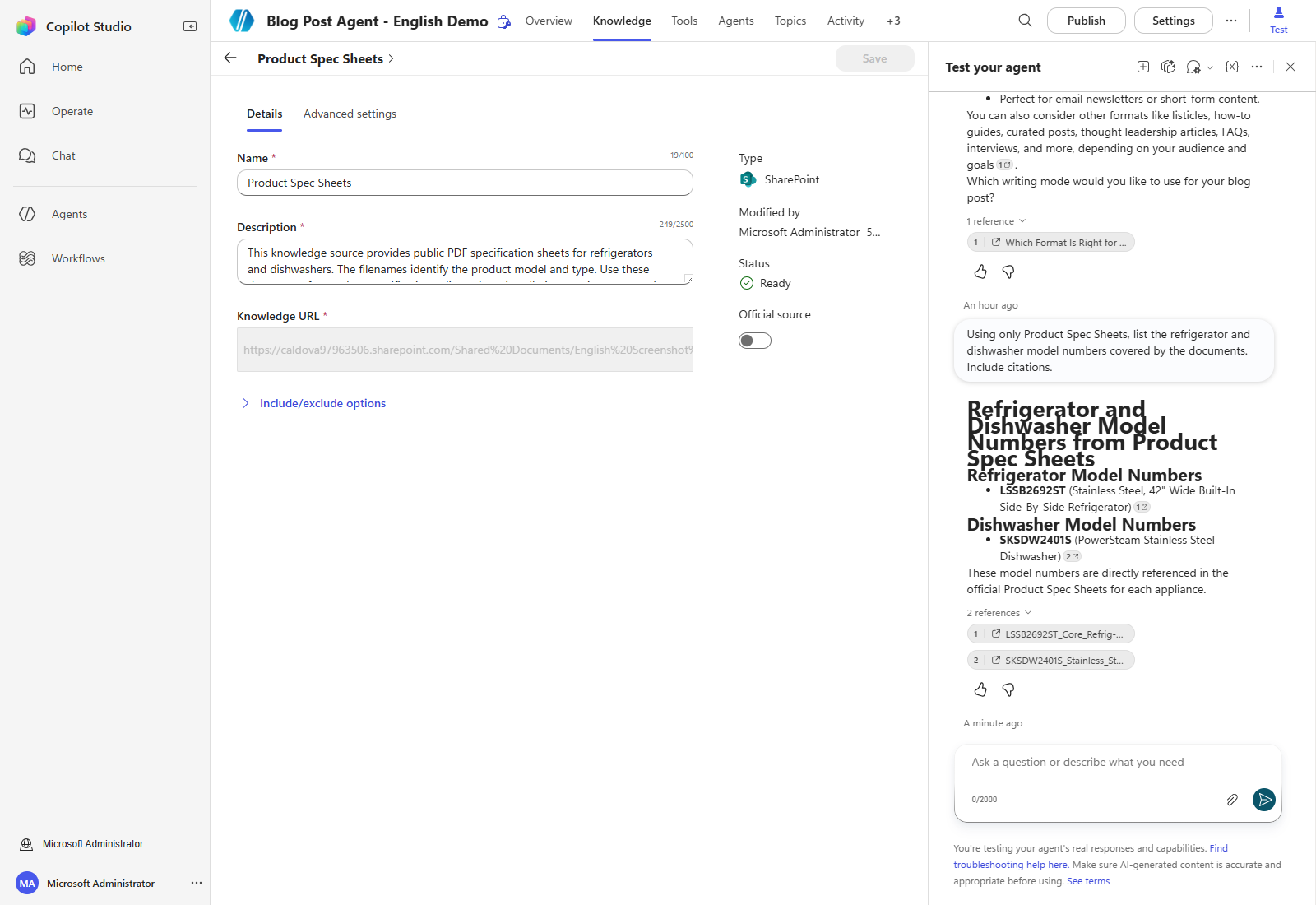Viewport: 1316px width, 905px height.
Task: Collapse the 2 references list
Action: [999, 613]
